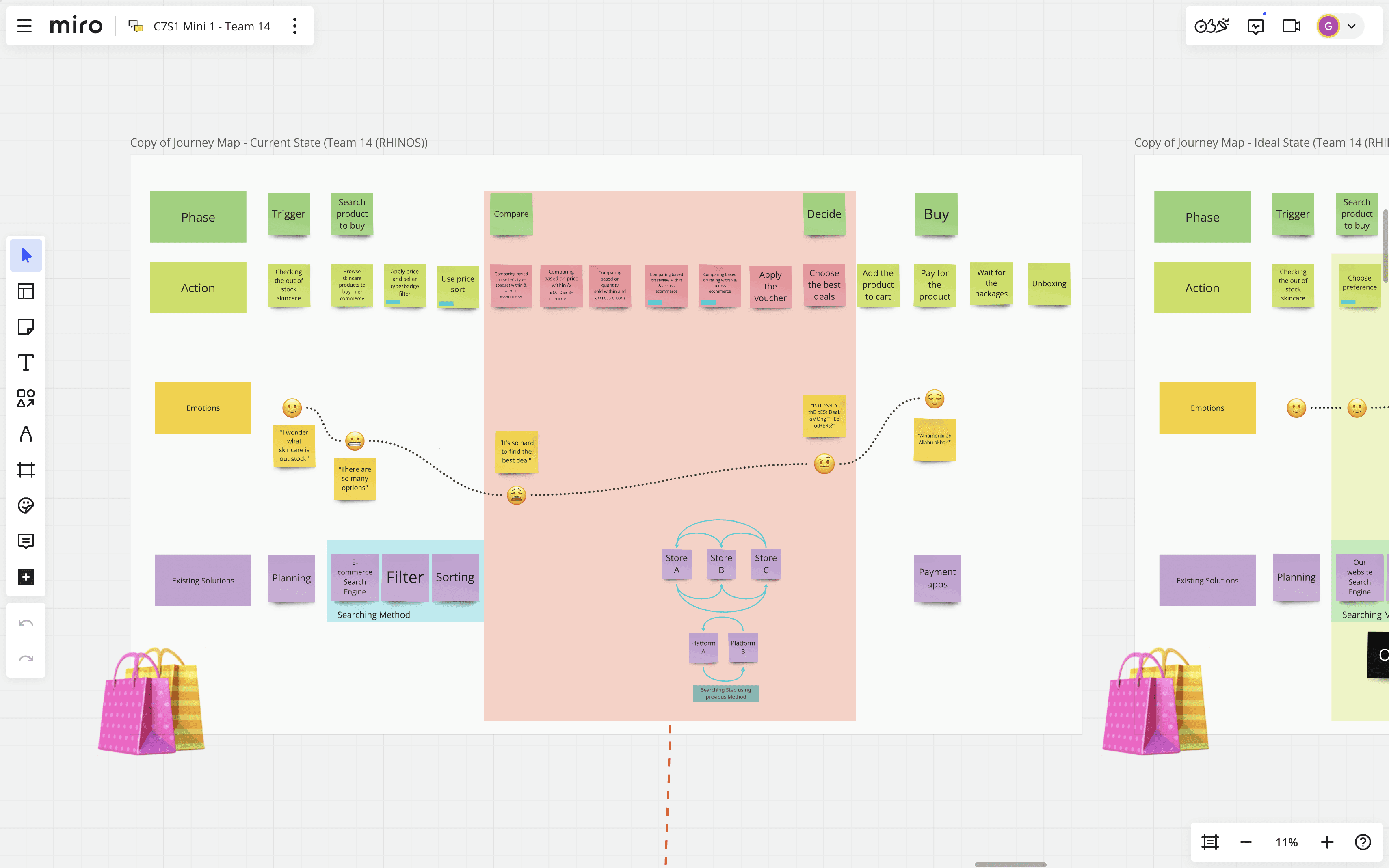This screenshot has height=868, width=1389.
Task: Open the shapes tool
Action: [26, 398]
